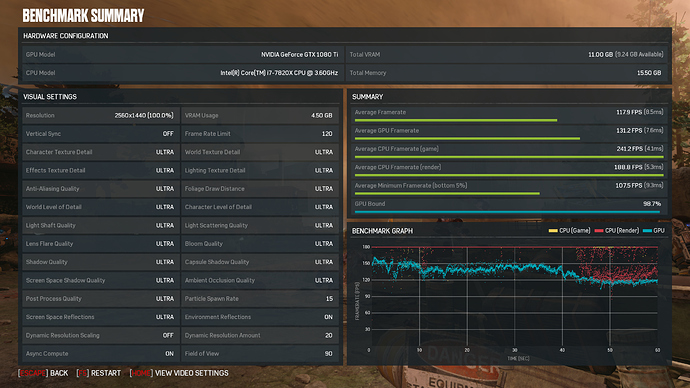Click the Field of View 90 row
The image size is (690, 388).
[260, 354]
